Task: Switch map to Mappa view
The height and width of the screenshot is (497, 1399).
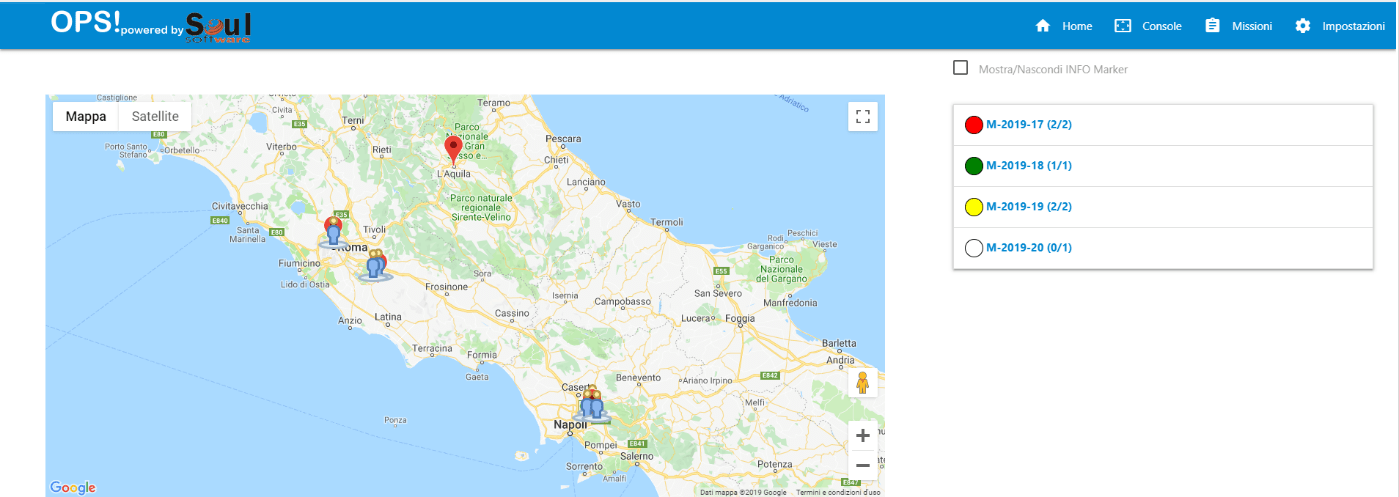Action: [86, 117]
